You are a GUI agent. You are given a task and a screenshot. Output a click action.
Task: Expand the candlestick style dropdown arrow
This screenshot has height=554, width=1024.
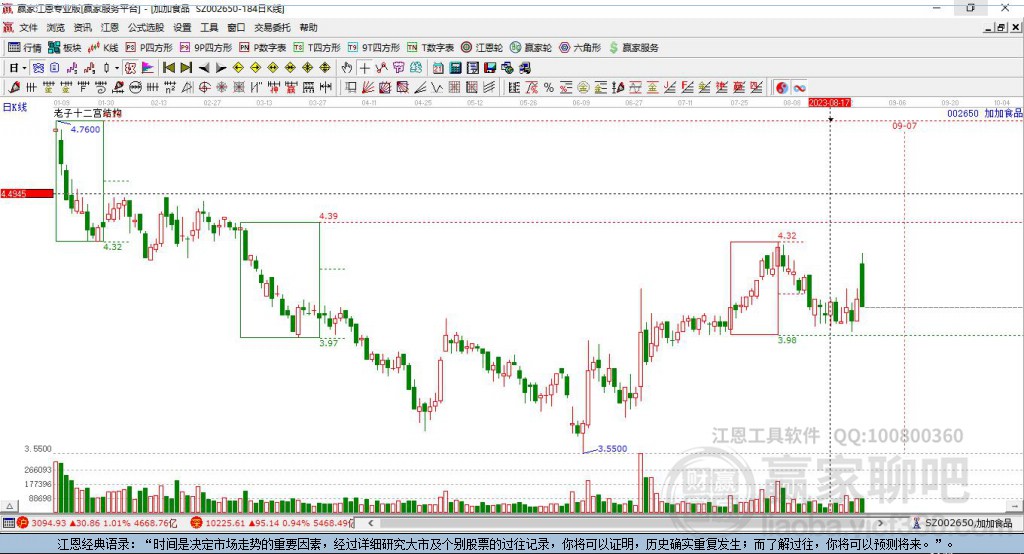[x=117, y=68]
